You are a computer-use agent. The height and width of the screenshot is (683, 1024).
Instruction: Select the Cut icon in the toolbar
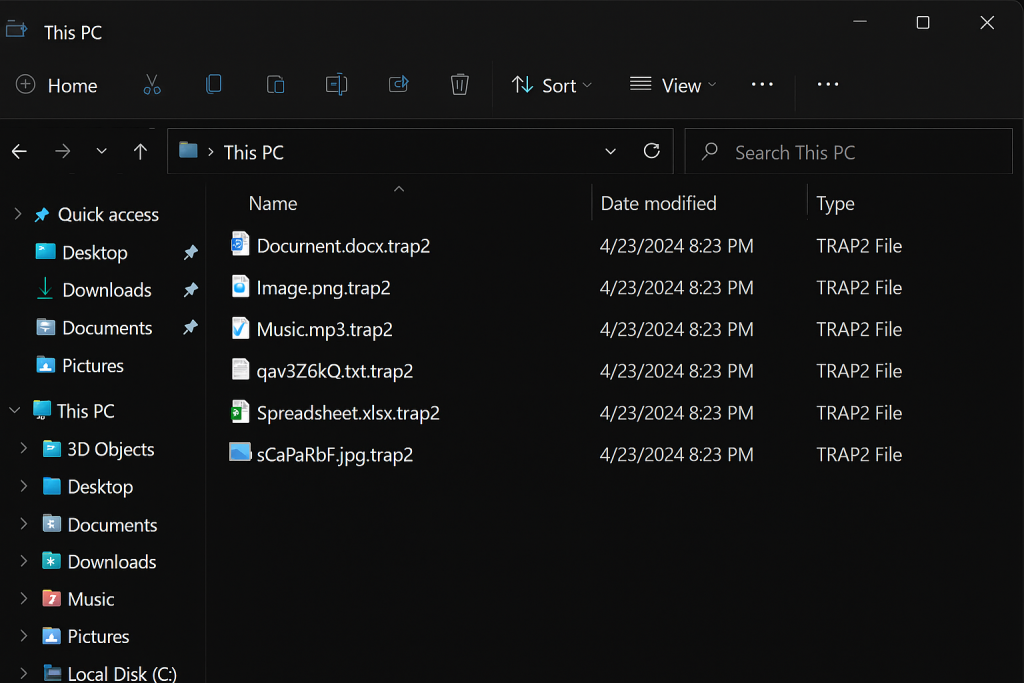click(151, 85)
